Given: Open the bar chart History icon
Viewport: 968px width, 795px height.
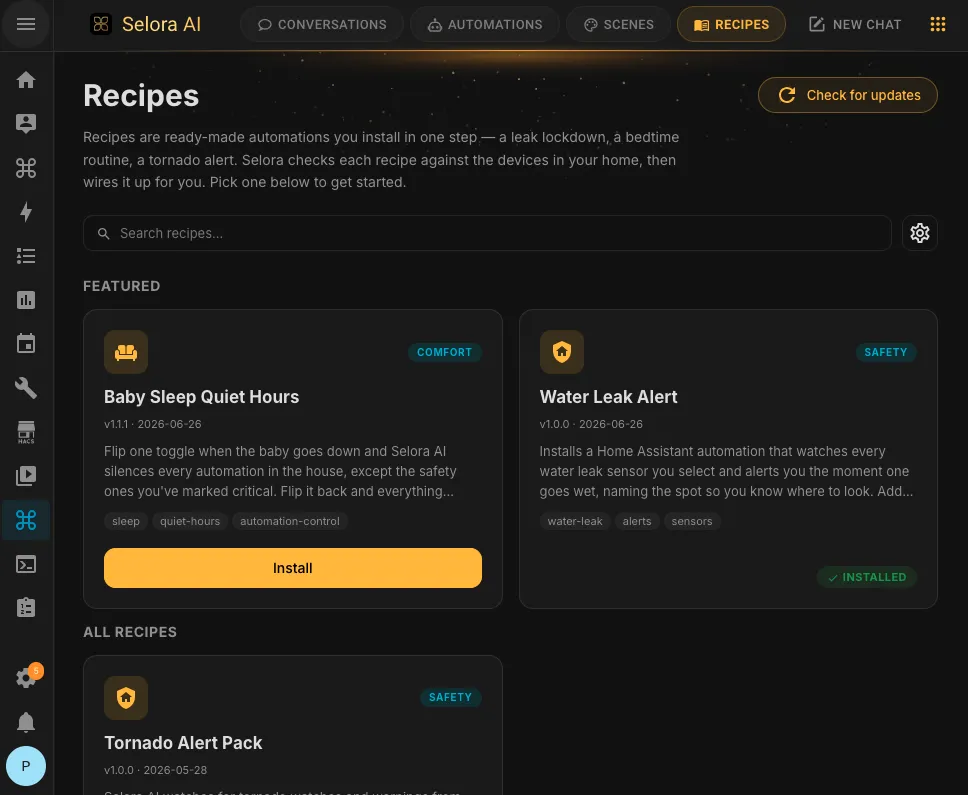Looking at the screenshot, I should point(26,300).
